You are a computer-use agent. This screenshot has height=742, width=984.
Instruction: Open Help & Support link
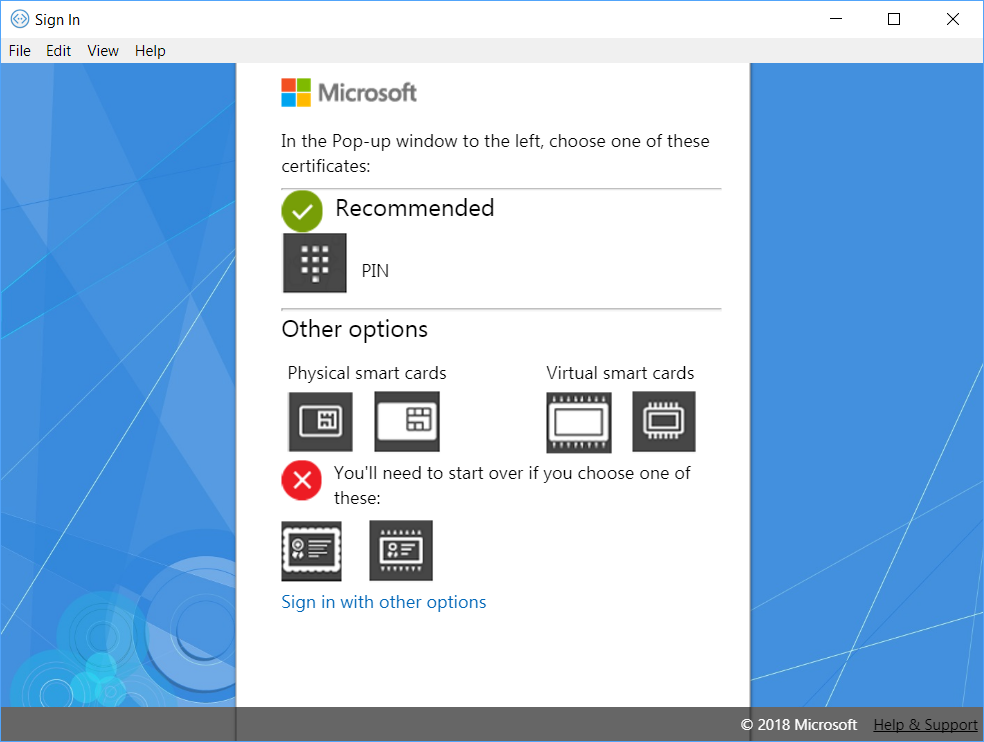[x=926, y=724]
